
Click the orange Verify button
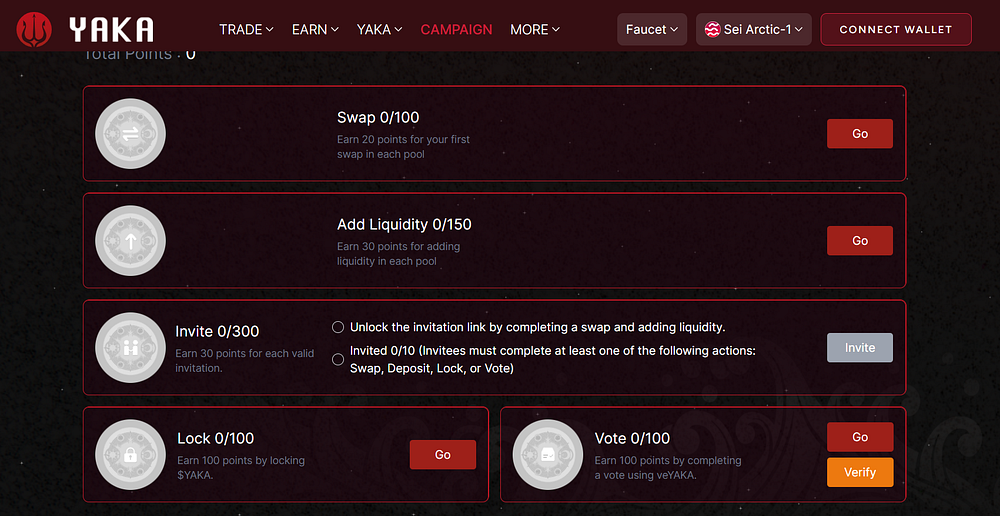tap(860, 473)
